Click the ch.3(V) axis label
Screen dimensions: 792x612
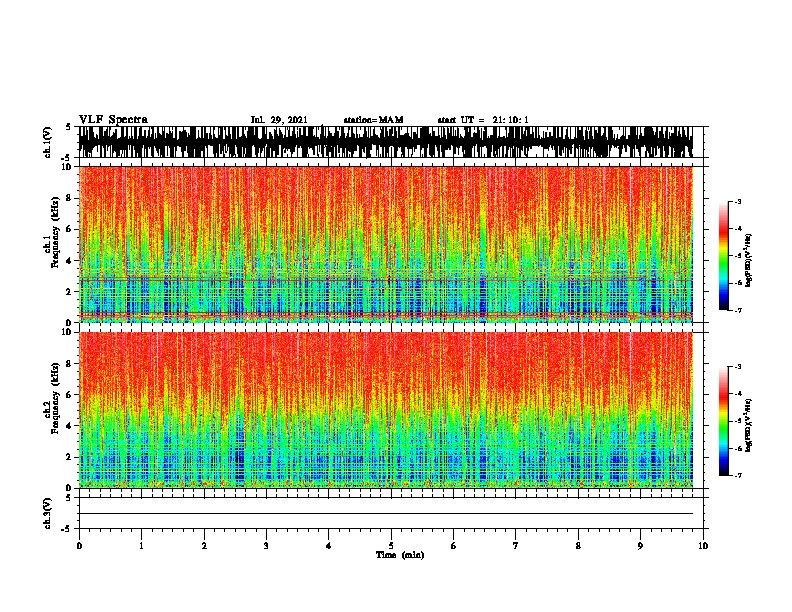48,513
